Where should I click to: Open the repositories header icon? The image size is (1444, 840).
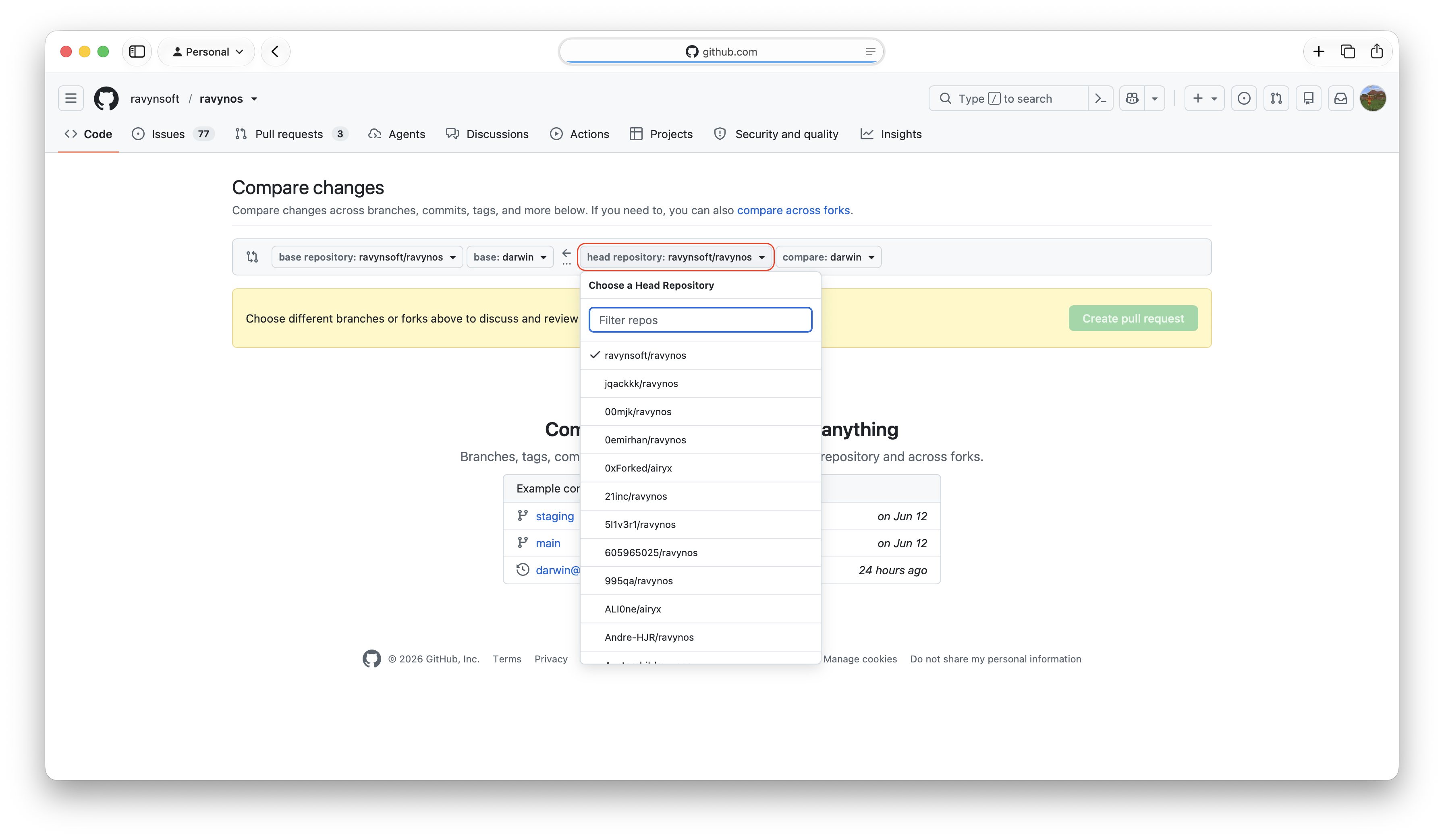pos(1308,99)
